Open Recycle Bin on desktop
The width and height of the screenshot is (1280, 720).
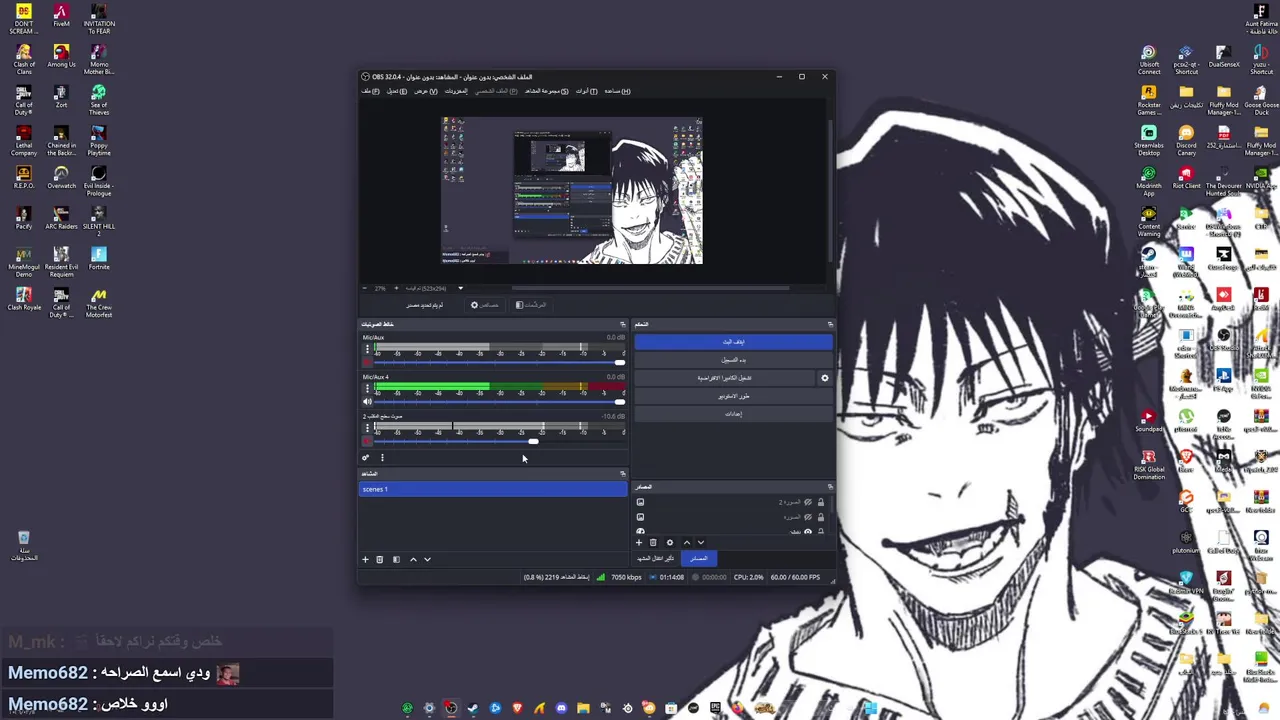click(24, 546)
